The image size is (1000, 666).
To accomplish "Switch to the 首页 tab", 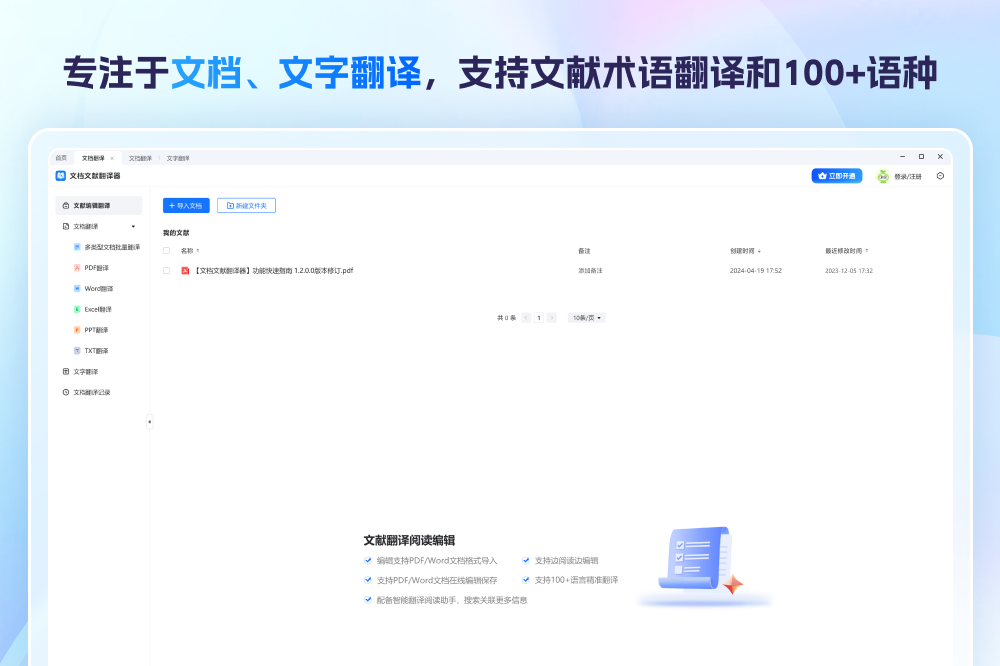I will coord(61,158).
